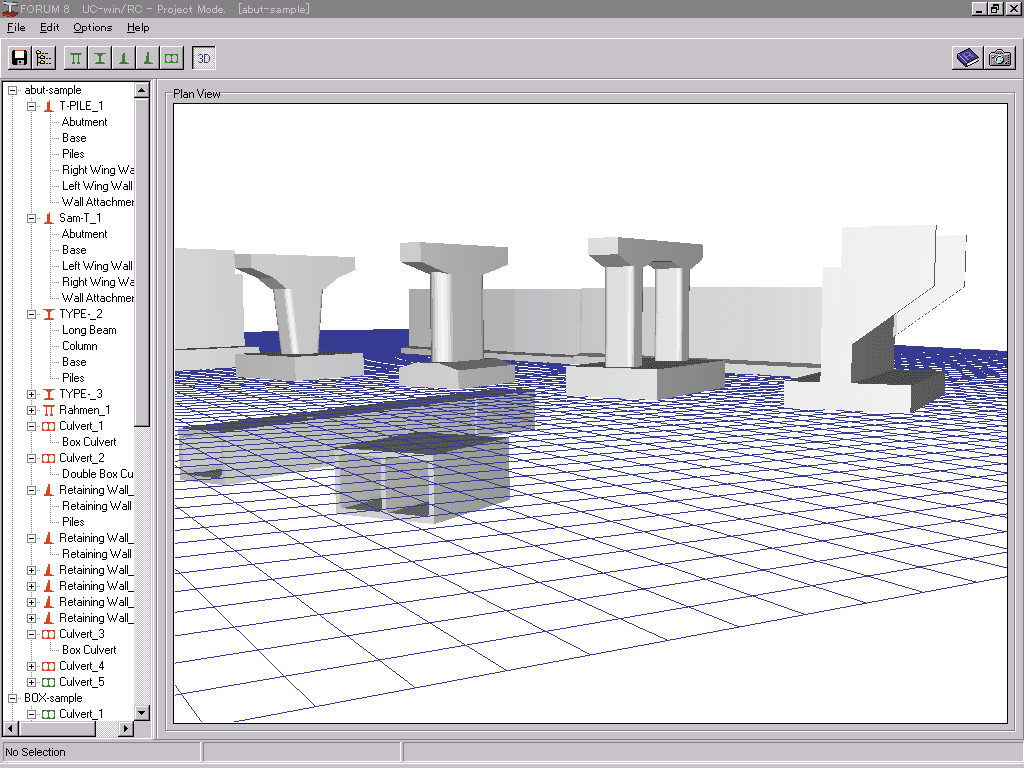Screen dimensions: 1024x768
Task: Toggle the 3D view button
Action: click(204, 59)
